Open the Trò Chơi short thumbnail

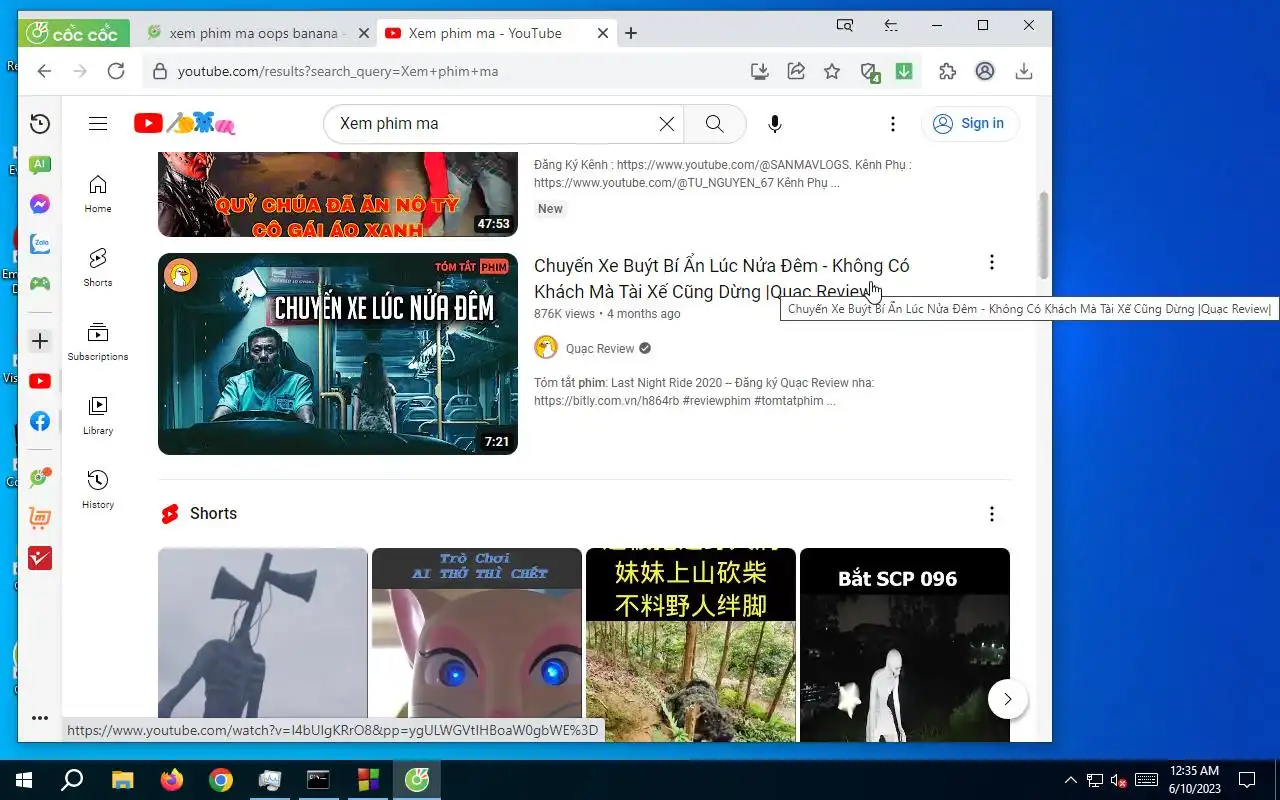click(x=477, y=645)
